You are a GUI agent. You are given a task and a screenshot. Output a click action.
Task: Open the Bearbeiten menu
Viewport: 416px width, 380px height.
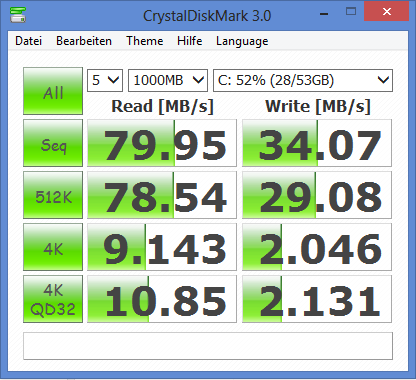tap(84, 41)
